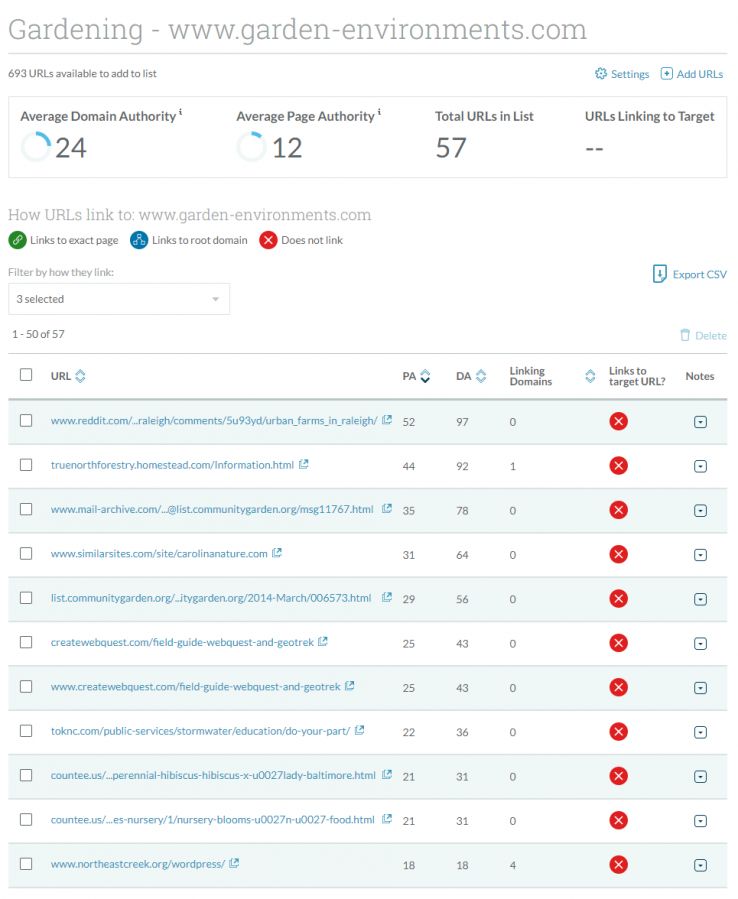Open createwebquest.com field-guide link
Viewport: 738px width, 899px height.
(182, 642)
